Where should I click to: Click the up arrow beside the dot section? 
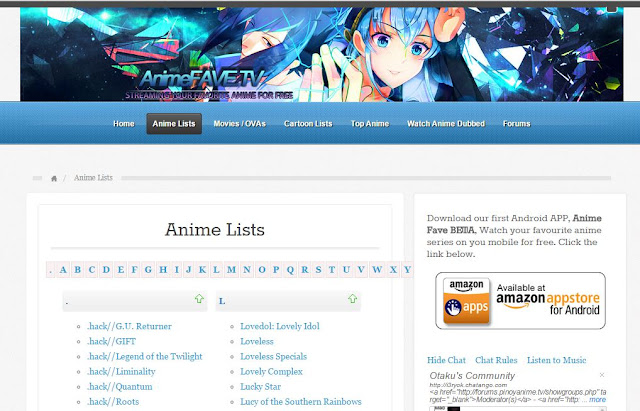click(x=199, y=299)
